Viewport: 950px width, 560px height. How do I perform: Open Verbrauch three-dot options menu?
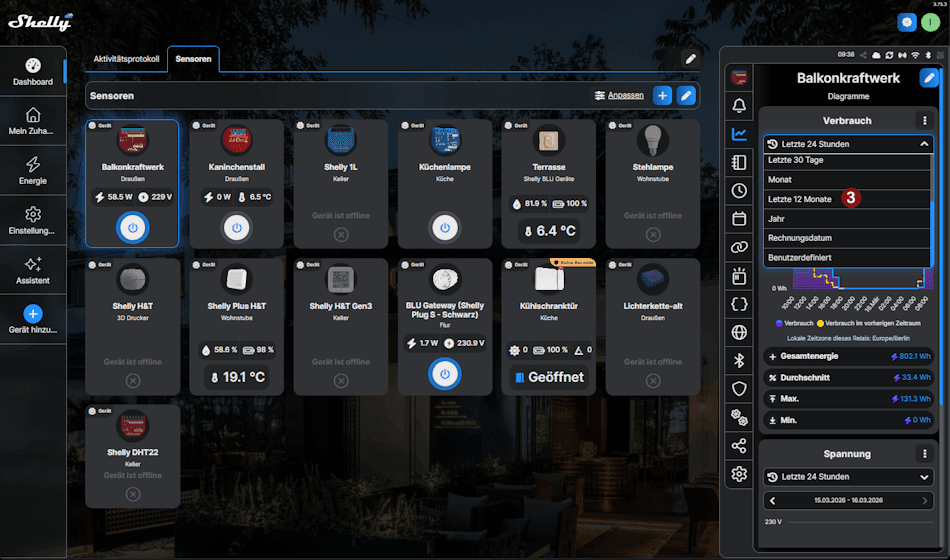coord(925,121)
